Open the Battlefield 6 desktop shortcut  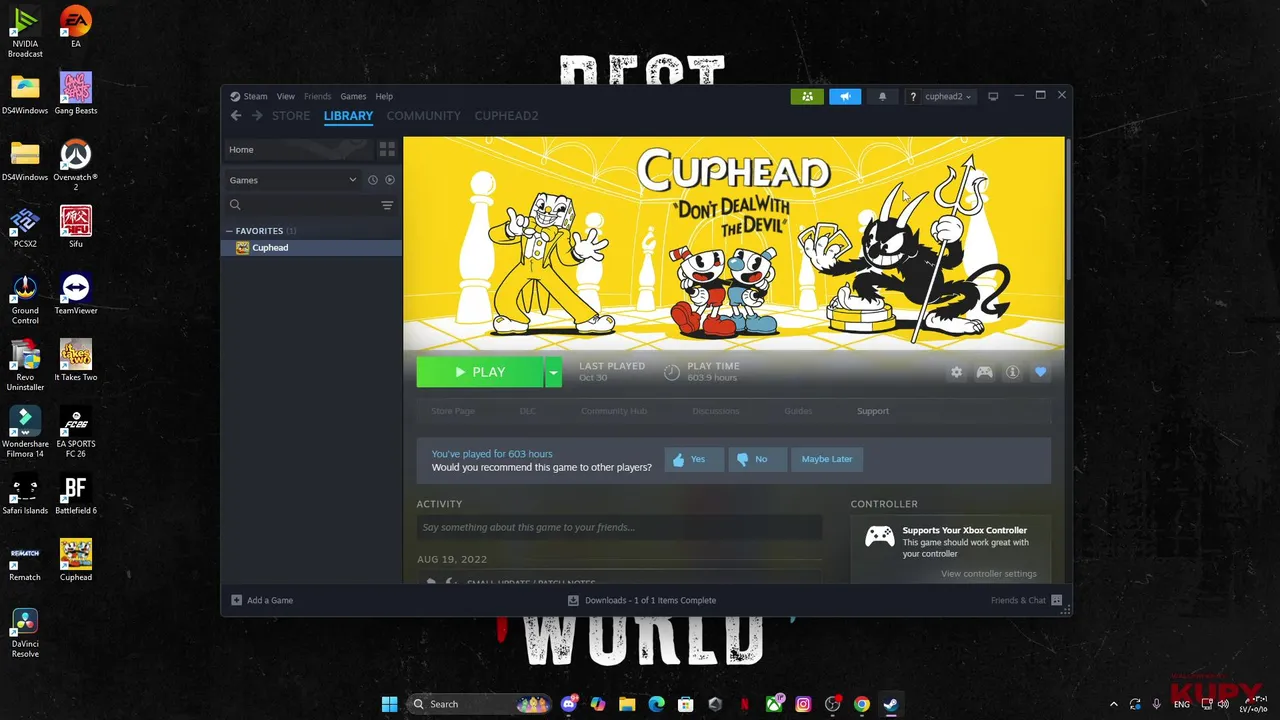(x=75, y=495)
